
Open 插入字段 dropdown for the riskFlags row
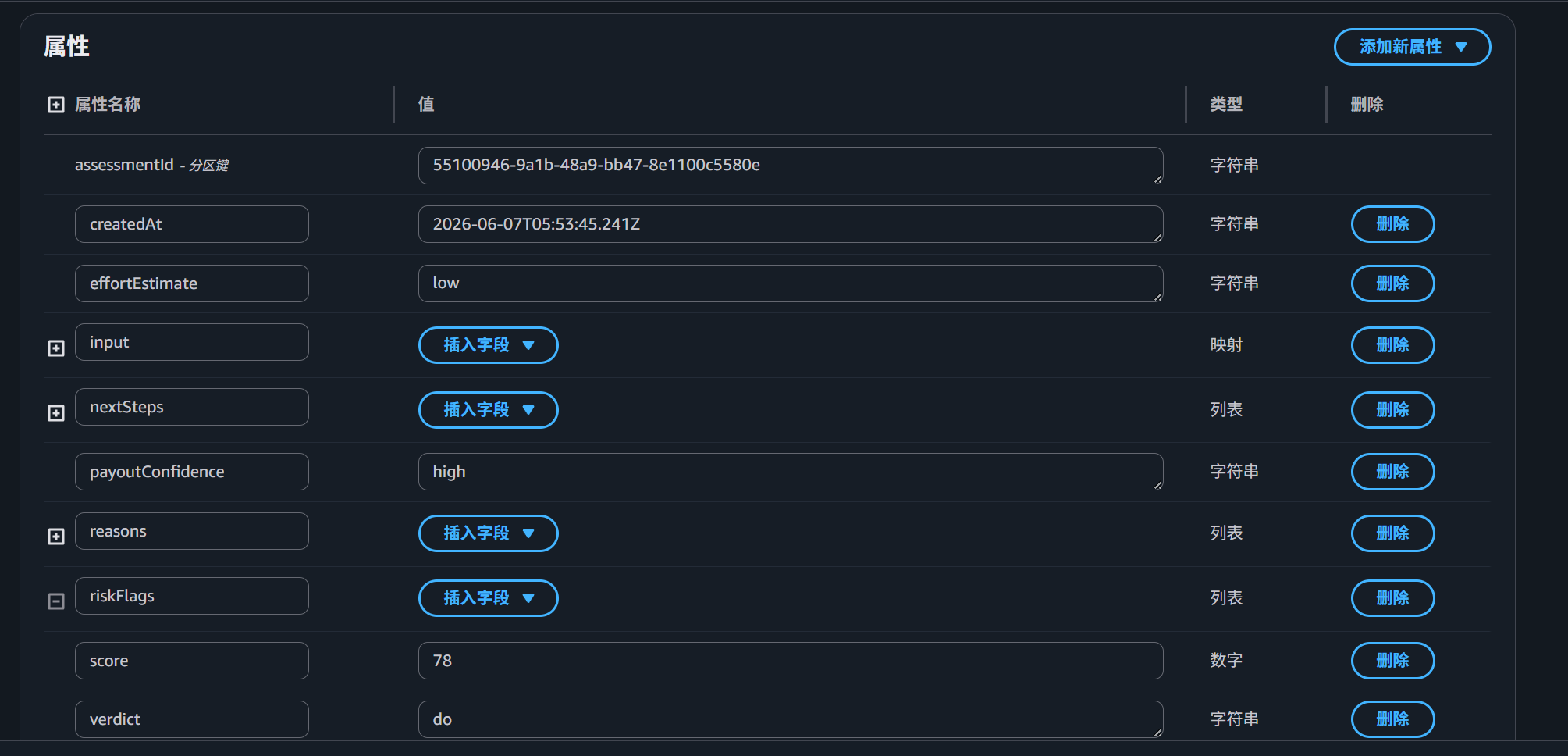(x=489, y=598)
